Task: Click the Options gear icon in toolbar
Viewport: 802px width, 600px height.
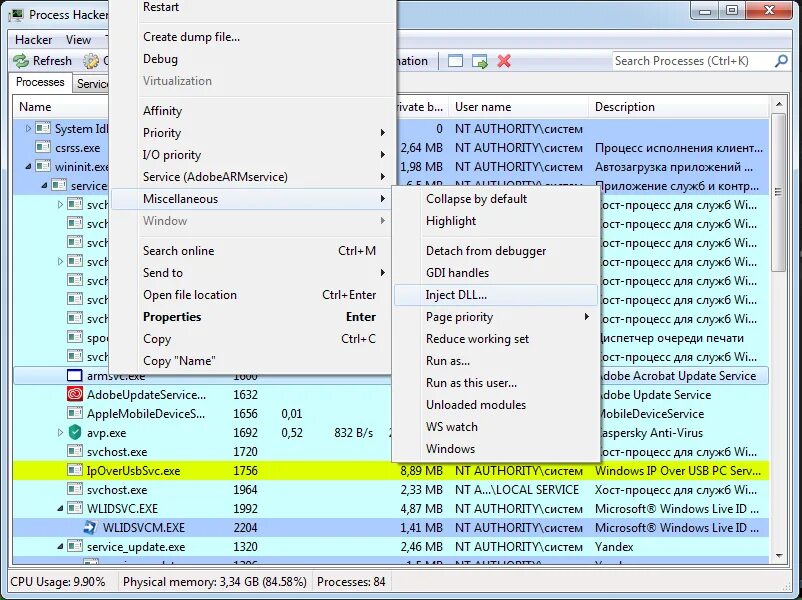Action: pyautogui.click(x=91, y=61)
